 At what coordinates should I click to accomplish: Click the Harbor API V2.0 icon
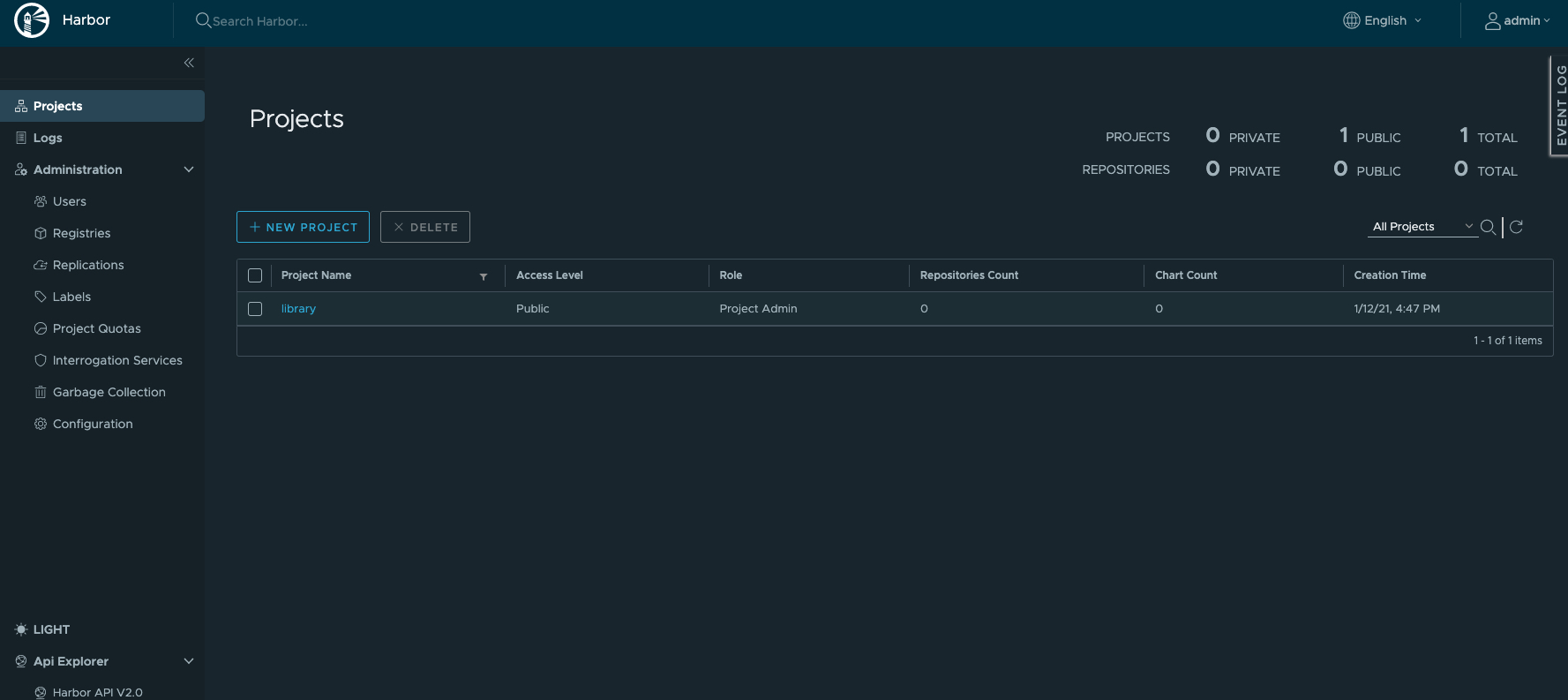click(x=41, y=692)
